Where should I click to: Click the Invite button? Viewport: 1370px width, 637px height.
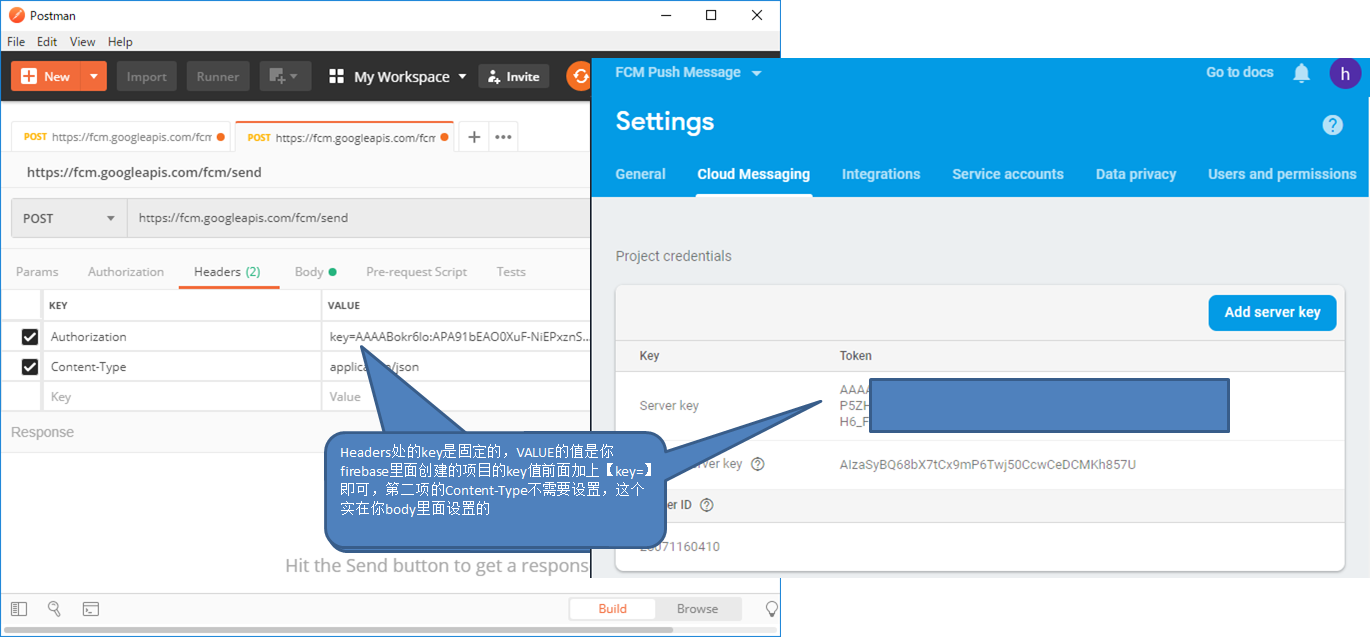click(514, 76)
